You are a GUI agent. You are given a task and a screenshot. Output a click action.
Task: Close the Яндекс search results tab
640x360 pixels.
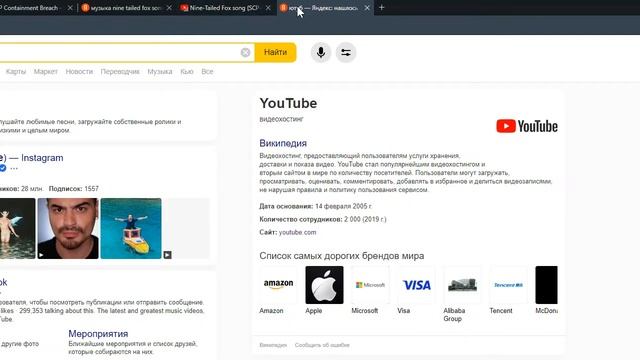point(367,7)
